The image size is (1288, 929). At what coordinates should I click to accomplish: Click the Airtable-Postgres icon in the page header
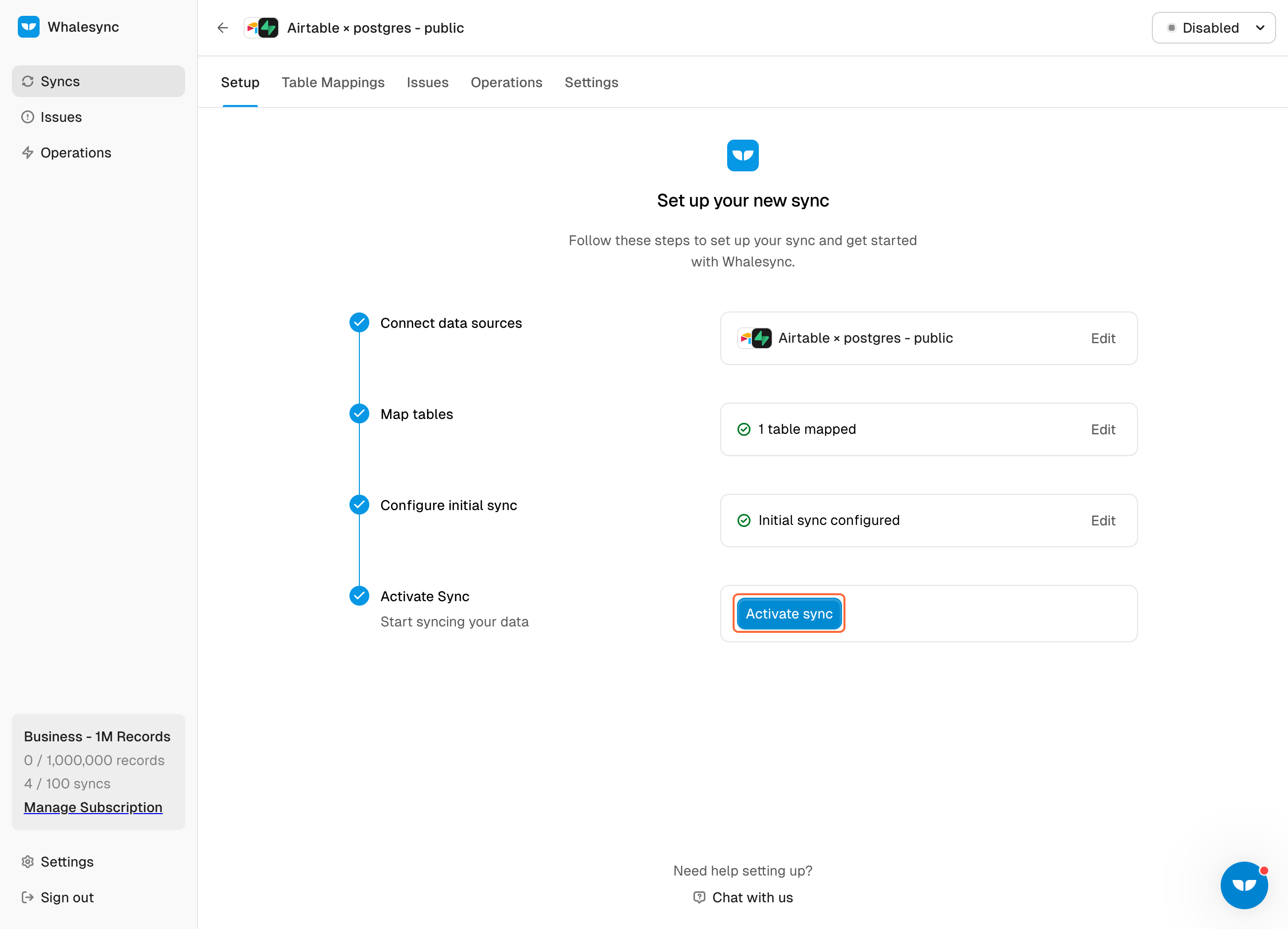tap(261, 28)
